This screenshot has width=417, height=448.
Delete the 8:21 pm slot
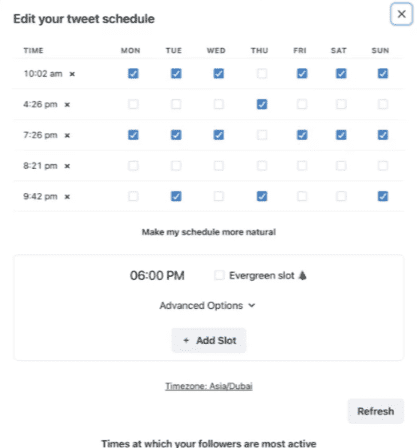click(x=67, y=166)
